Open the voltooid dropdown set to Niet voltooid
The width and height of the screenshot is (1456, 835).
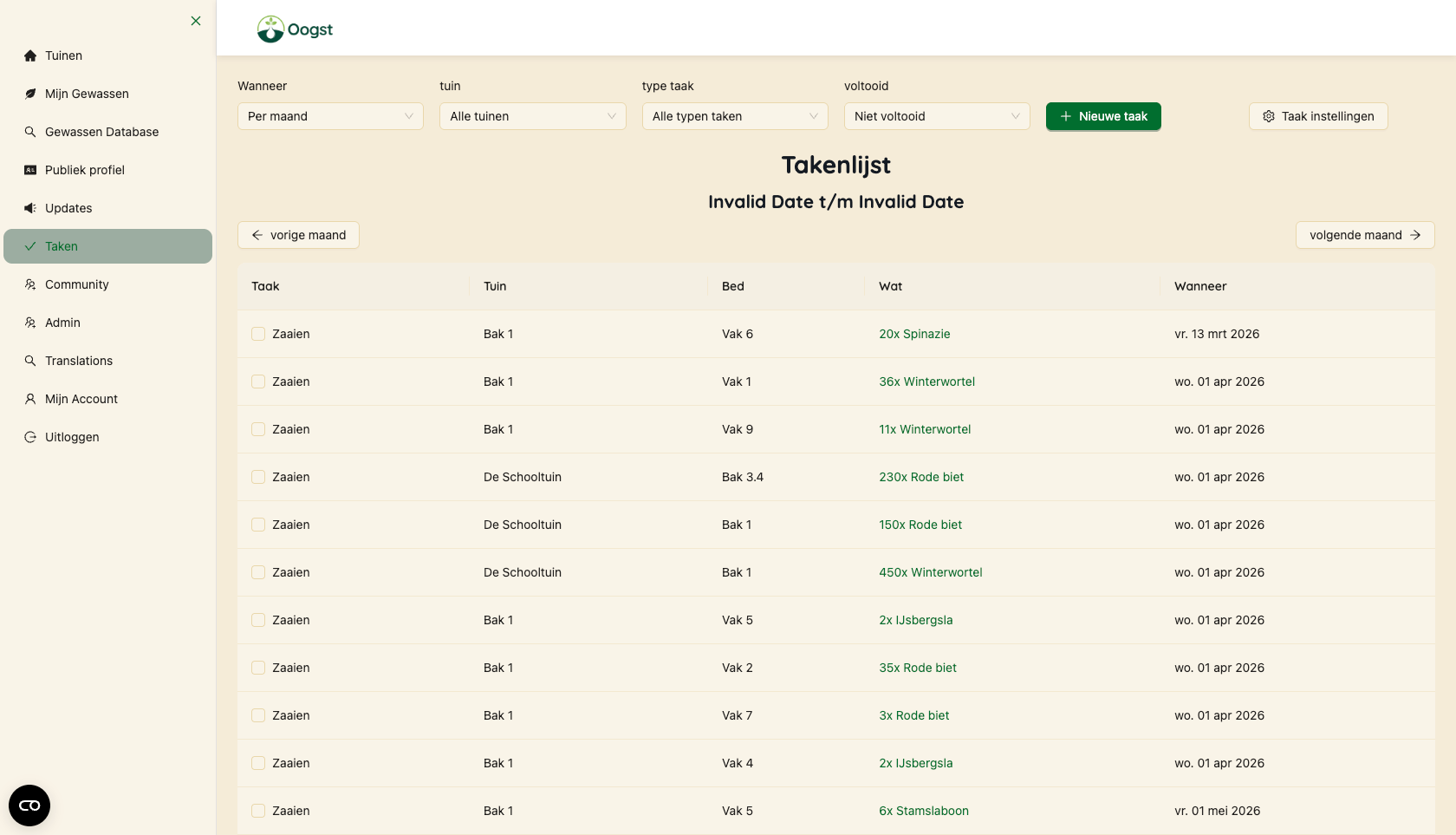coord(937,116)
